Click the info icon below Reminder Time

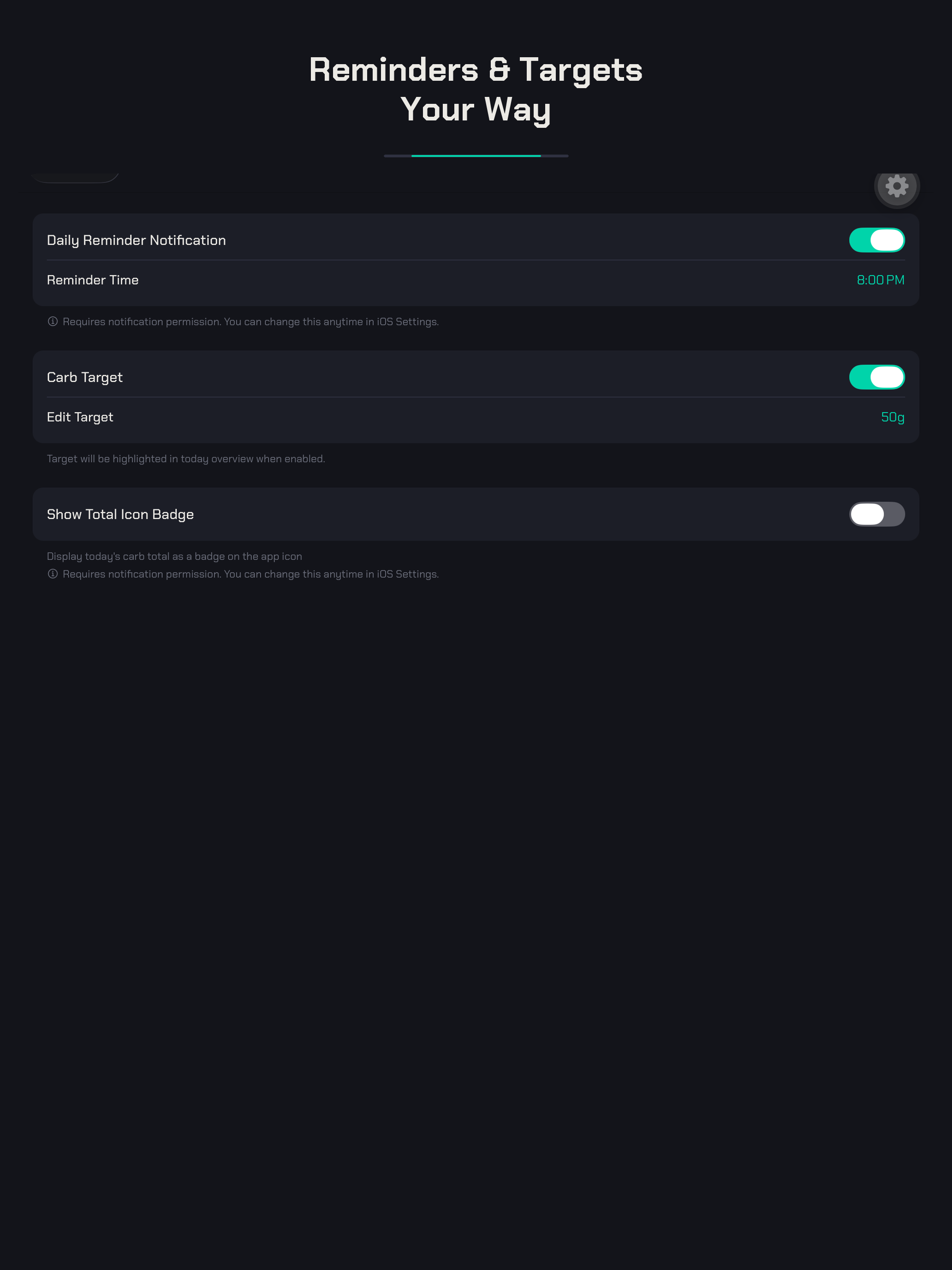(54, 322)
